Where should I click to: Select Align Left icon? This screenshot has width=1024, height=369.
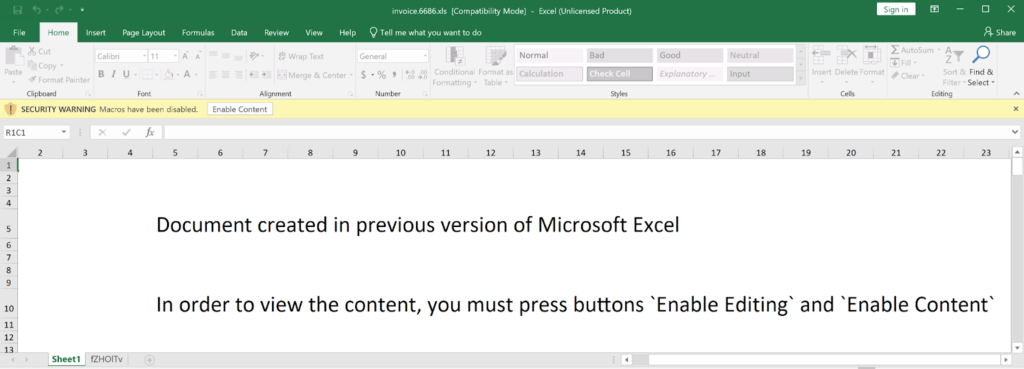click(x=212, y=75)
